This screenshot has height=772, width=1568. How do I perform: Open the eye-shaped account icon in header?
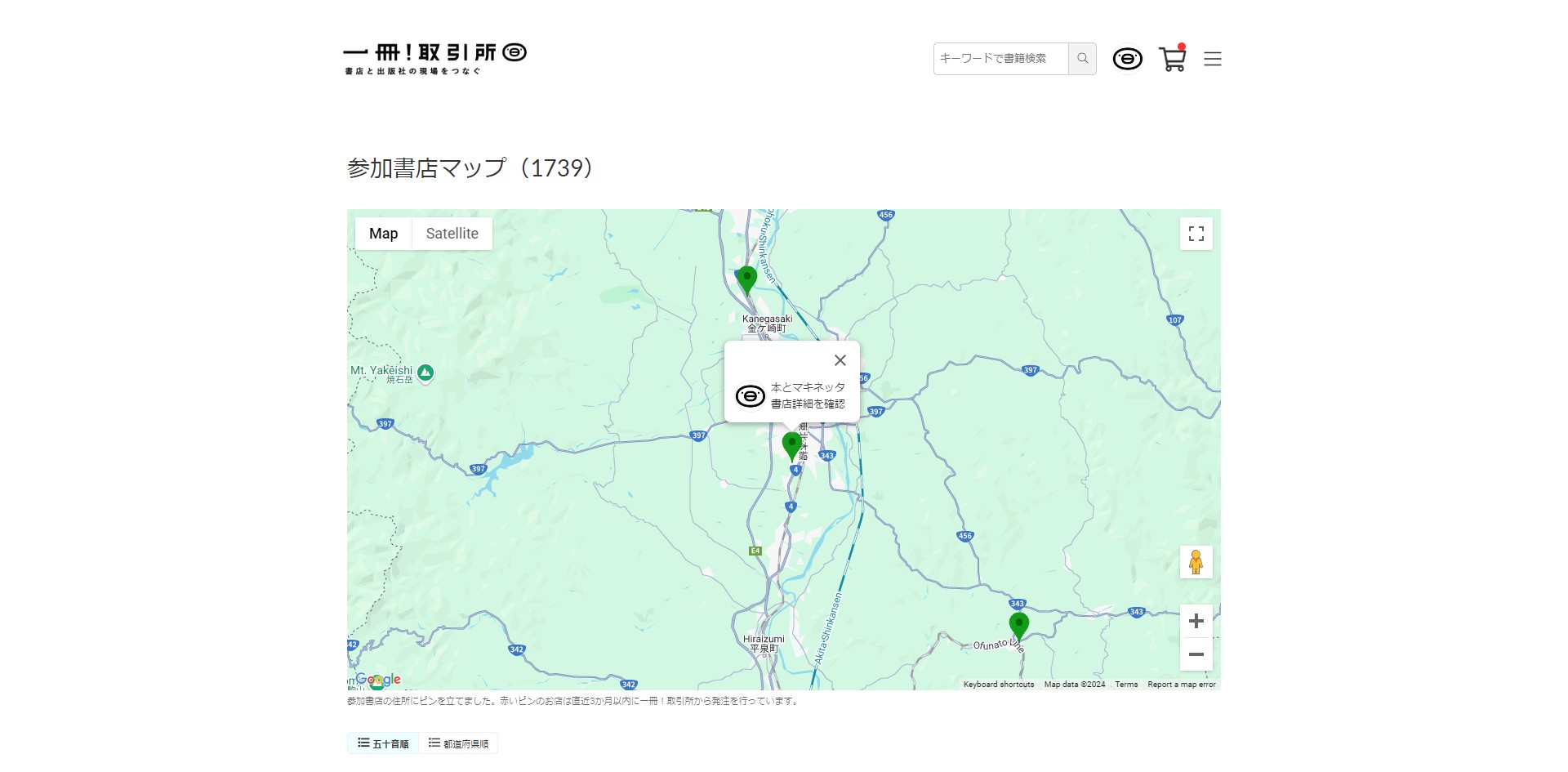[1128, 59]
